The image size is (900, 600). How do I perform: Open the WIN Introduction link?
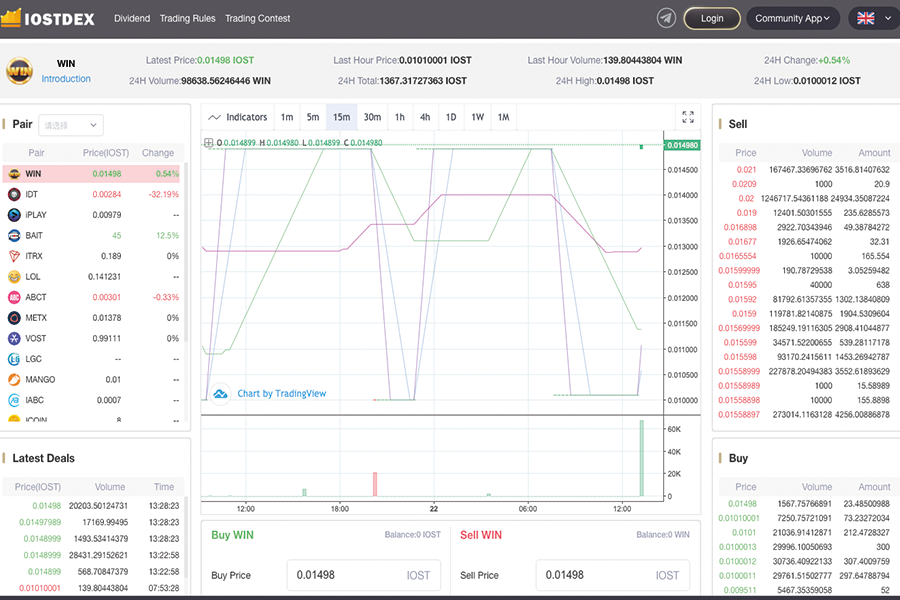tap(66, 79)
